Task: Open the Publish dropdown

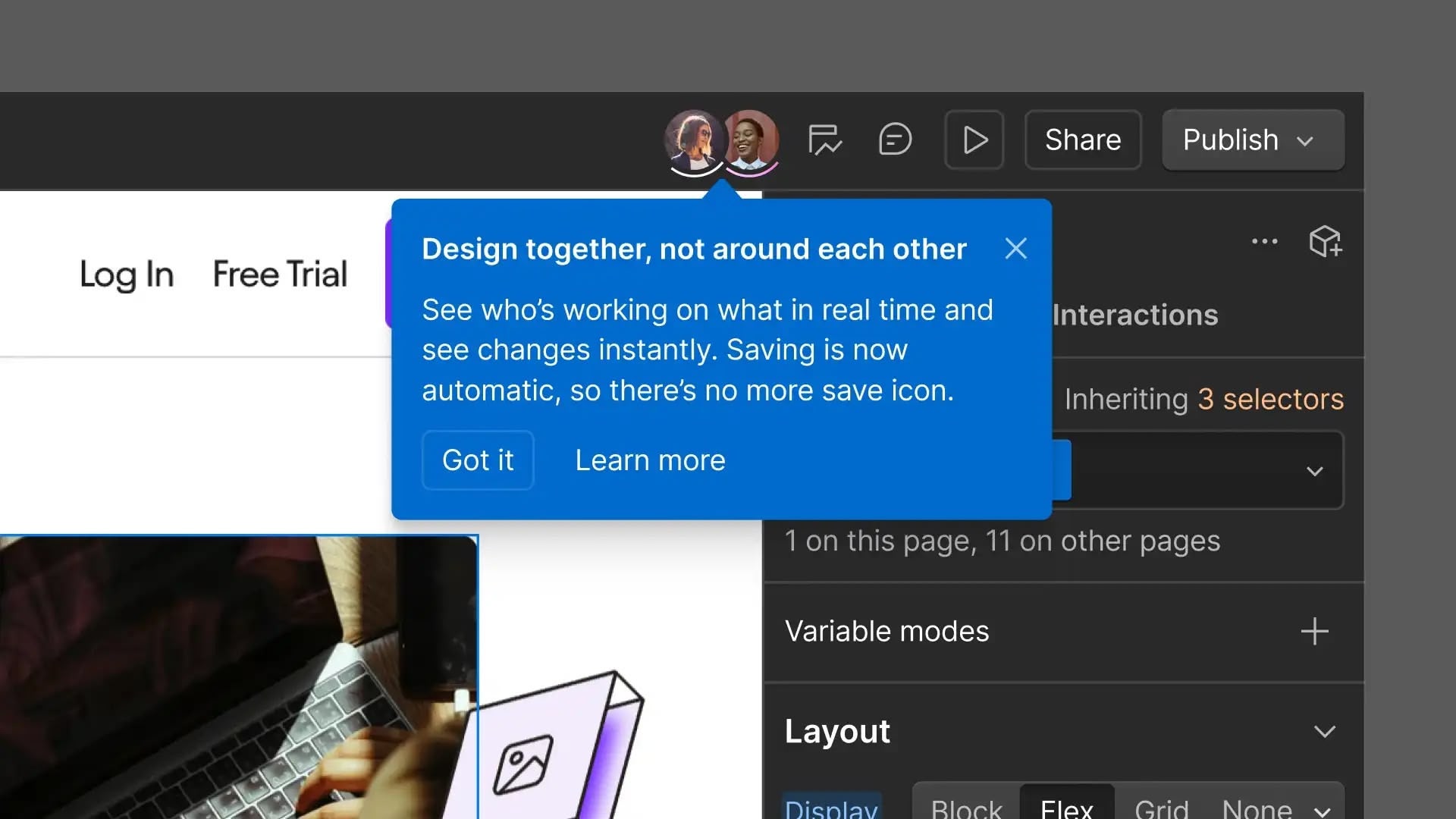Action: coord(1252,140)
